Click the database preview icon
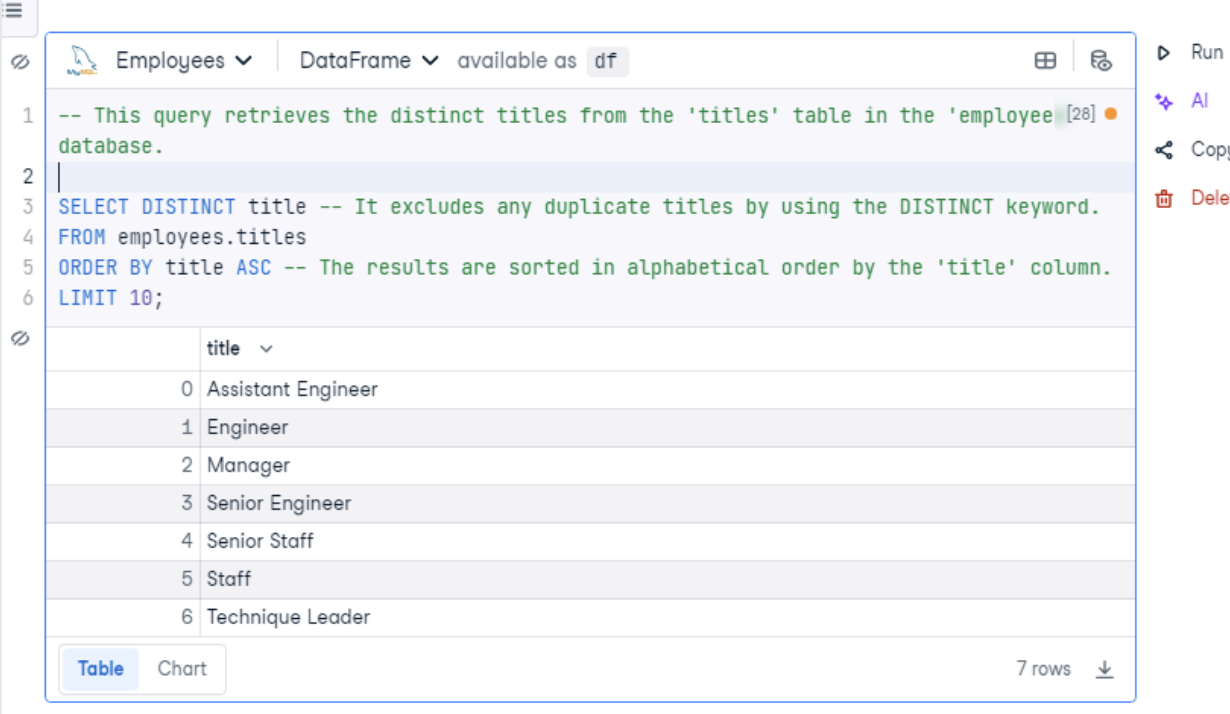 [1100, 61]
